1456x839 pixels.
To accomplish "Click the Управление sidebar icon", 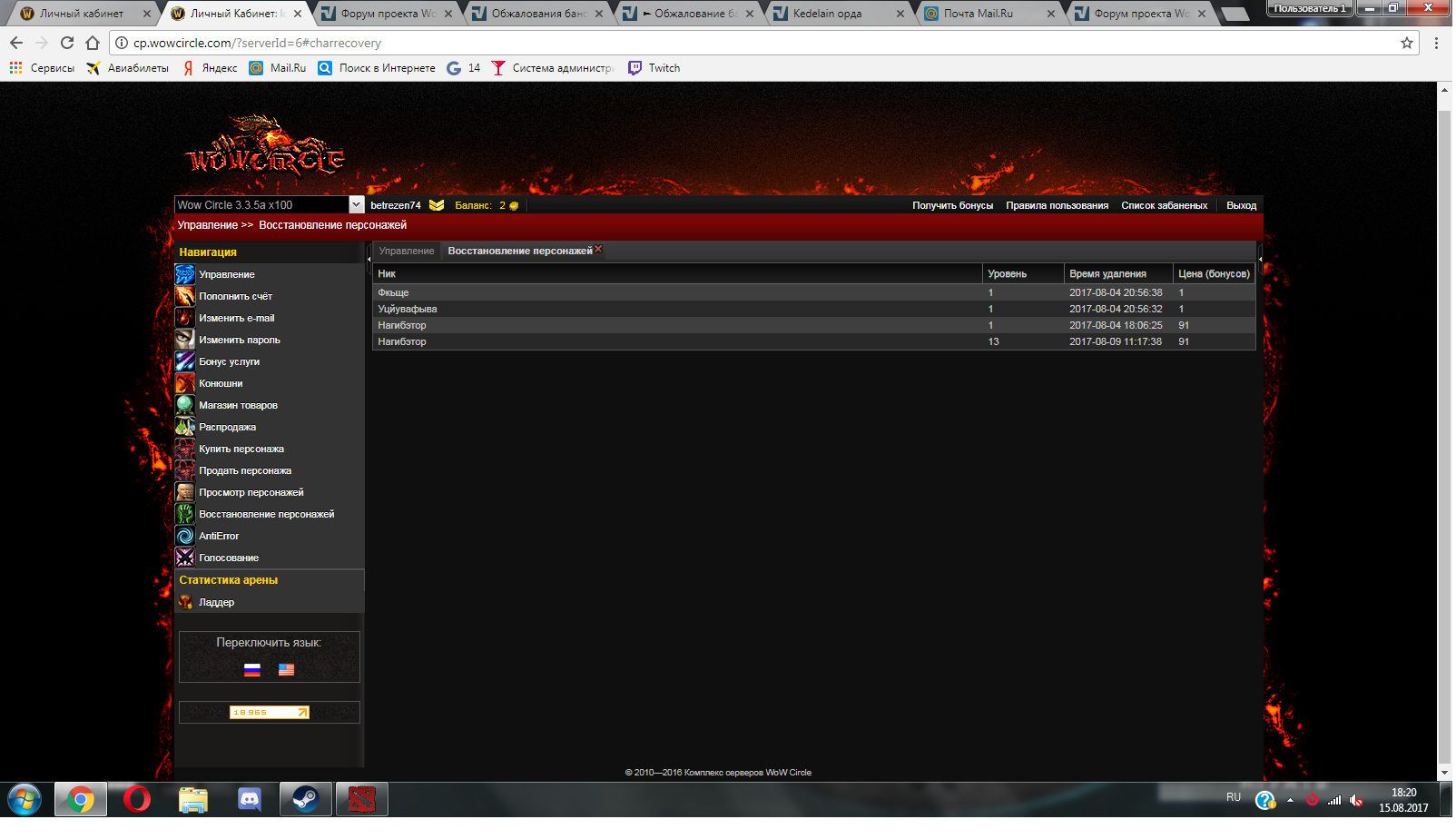I will pos(184,274).
